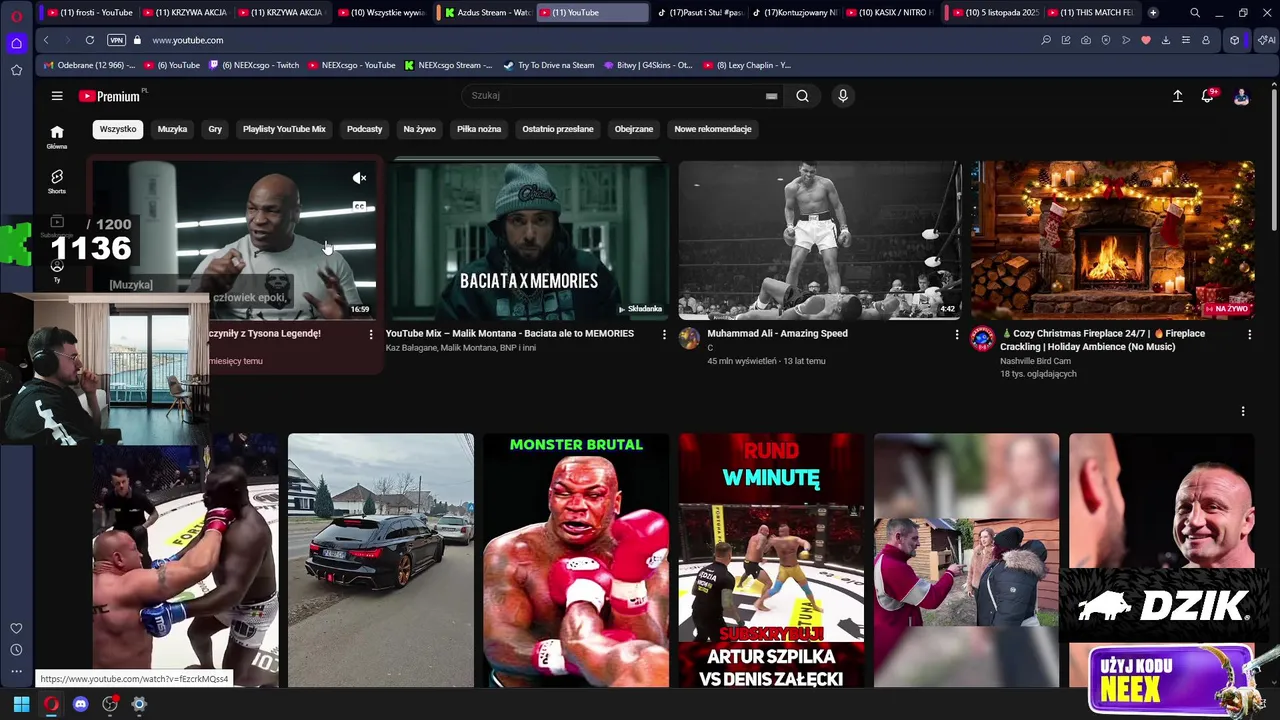Open YouTube notifications bell
This screenshot has width=1280, height=720.
[x=1208, y=96]
